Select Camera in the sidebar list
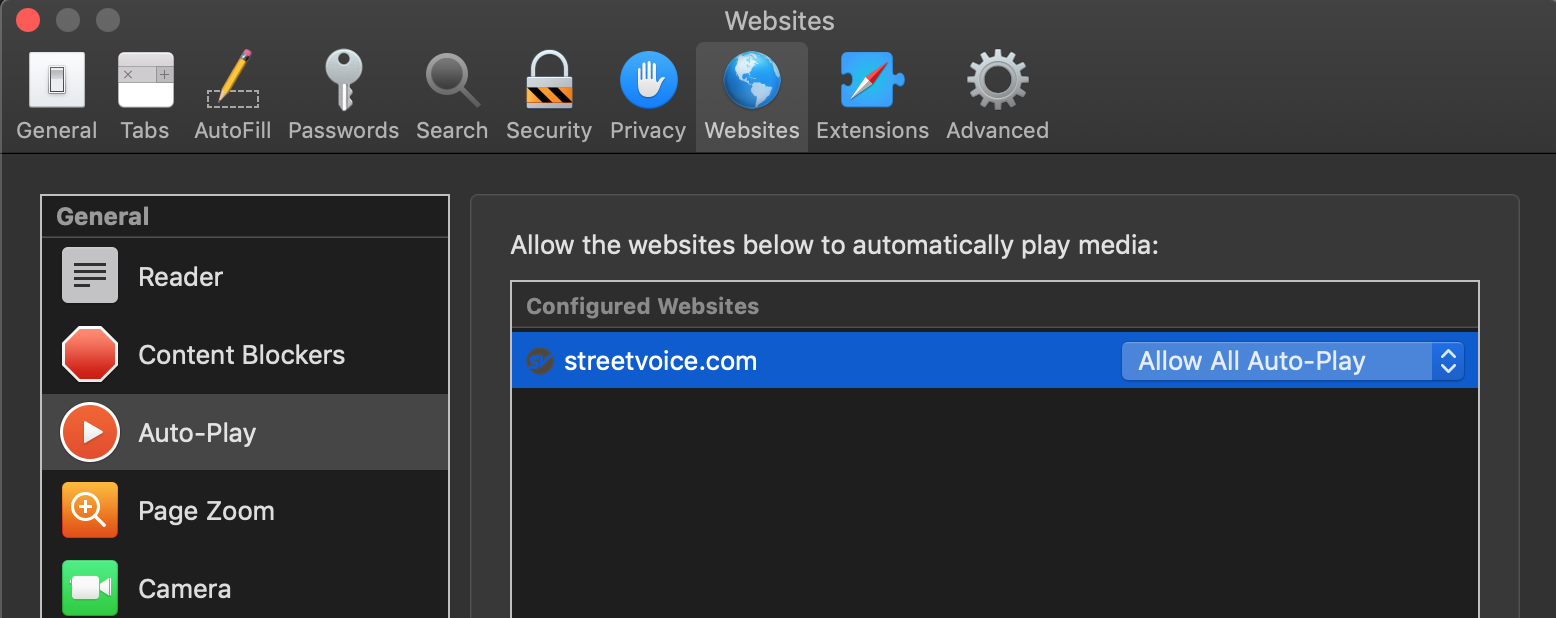The image size is (1556, 618). pyautogui.click(x=245, y=588)
